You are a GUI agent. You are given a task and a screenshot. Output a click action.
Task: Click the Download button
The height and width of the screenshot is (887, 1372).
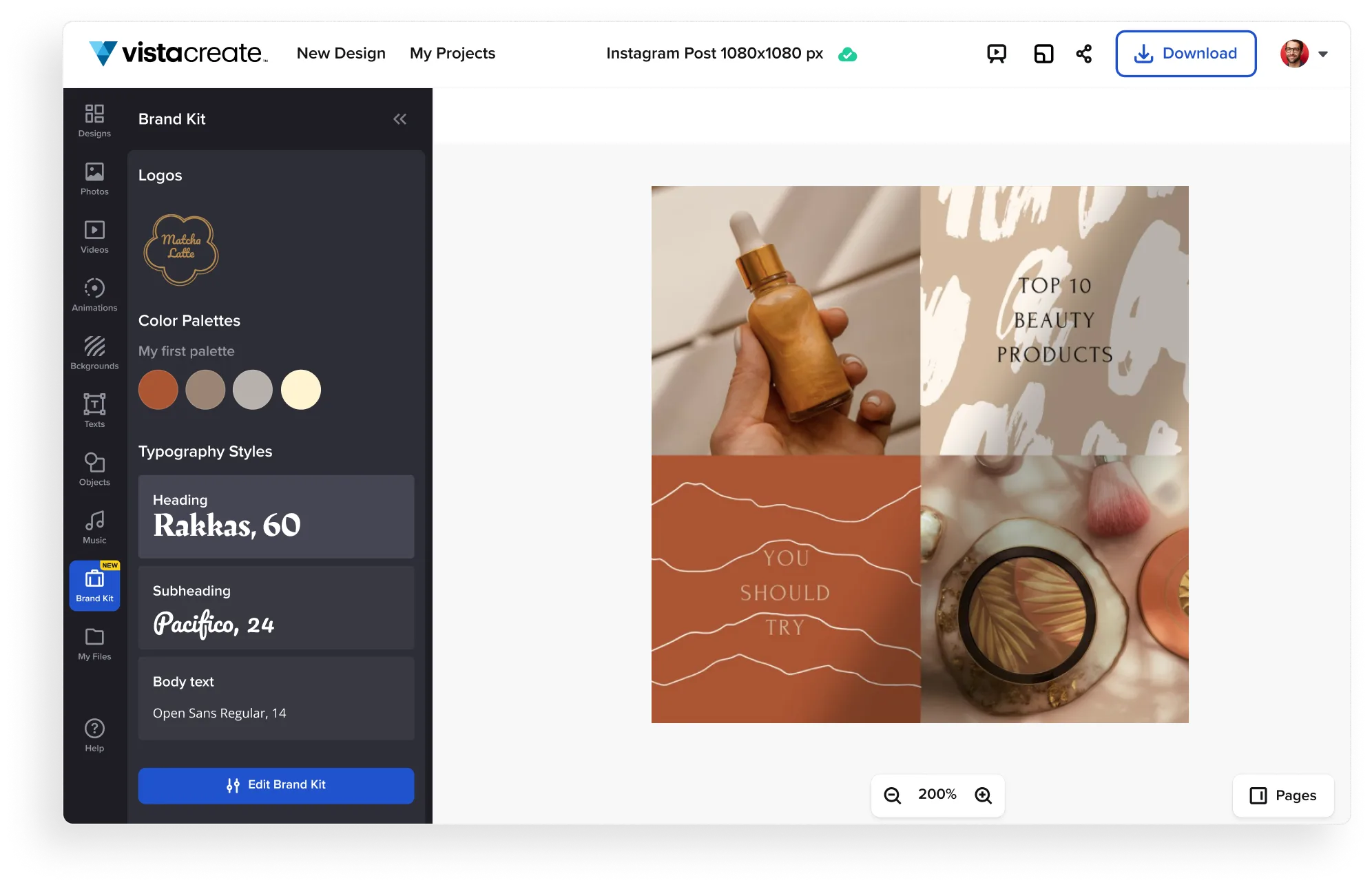(1186, 53)
